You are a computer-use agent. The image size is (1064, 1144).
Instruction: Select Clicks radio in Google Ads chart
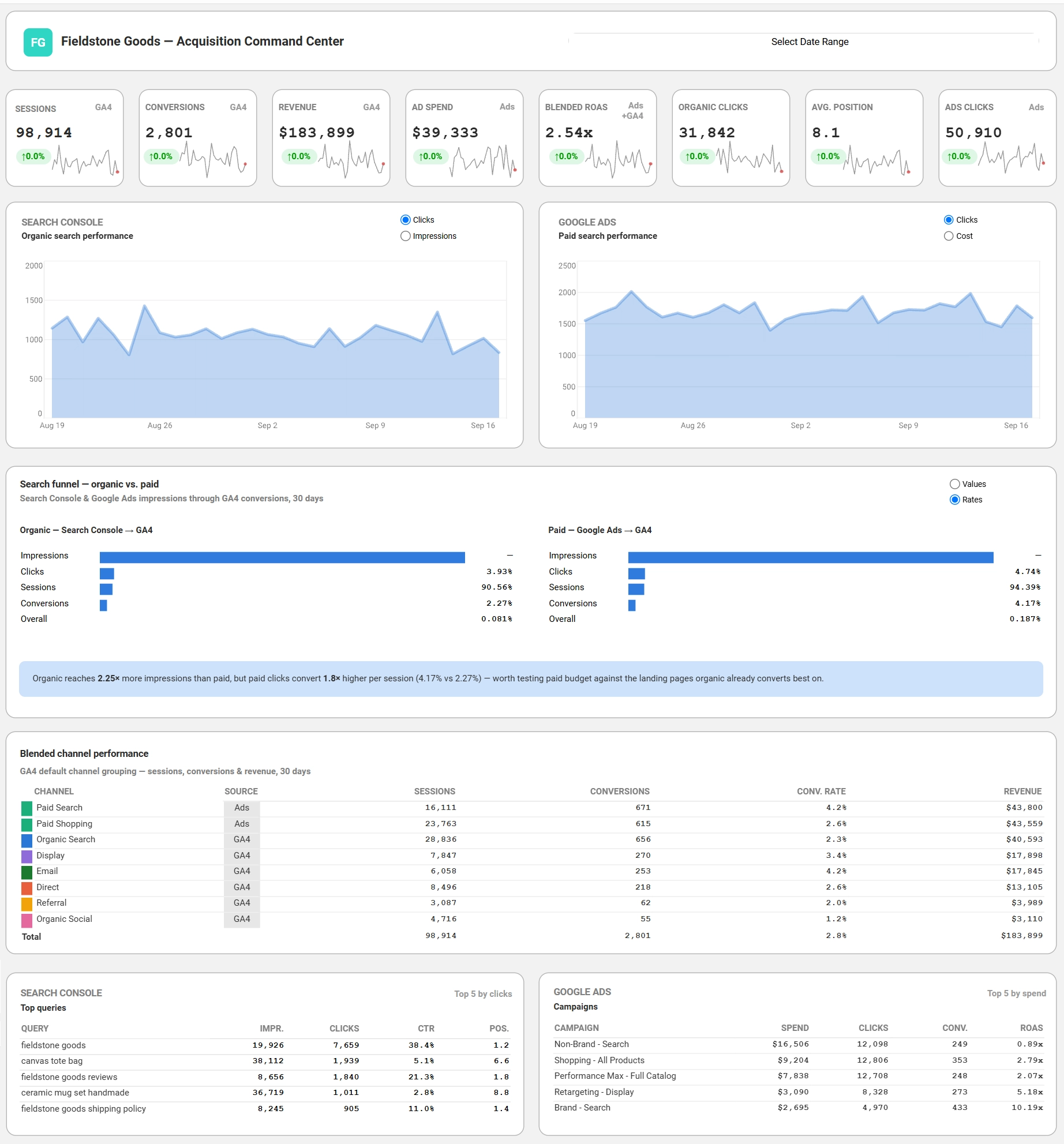click(949, 220)
